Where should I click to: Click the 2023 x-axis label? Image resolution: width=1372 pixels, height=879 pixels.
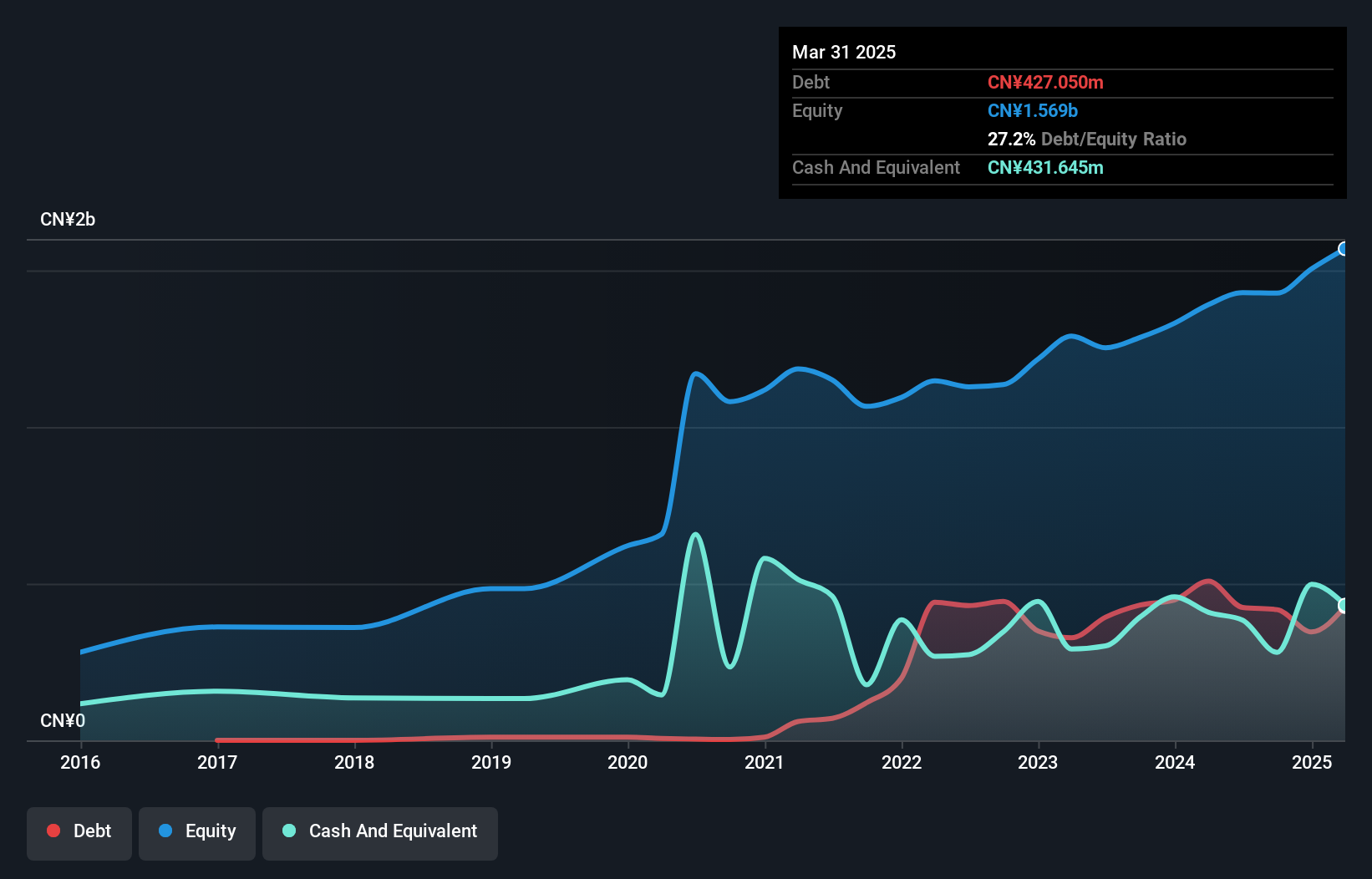click(1038, 762)
